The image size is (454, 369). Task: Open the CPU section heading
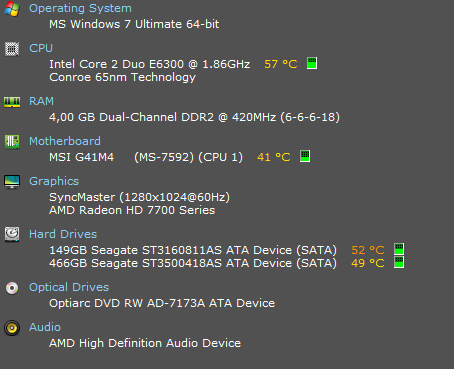pyautogui.click(x=41, y=48)
